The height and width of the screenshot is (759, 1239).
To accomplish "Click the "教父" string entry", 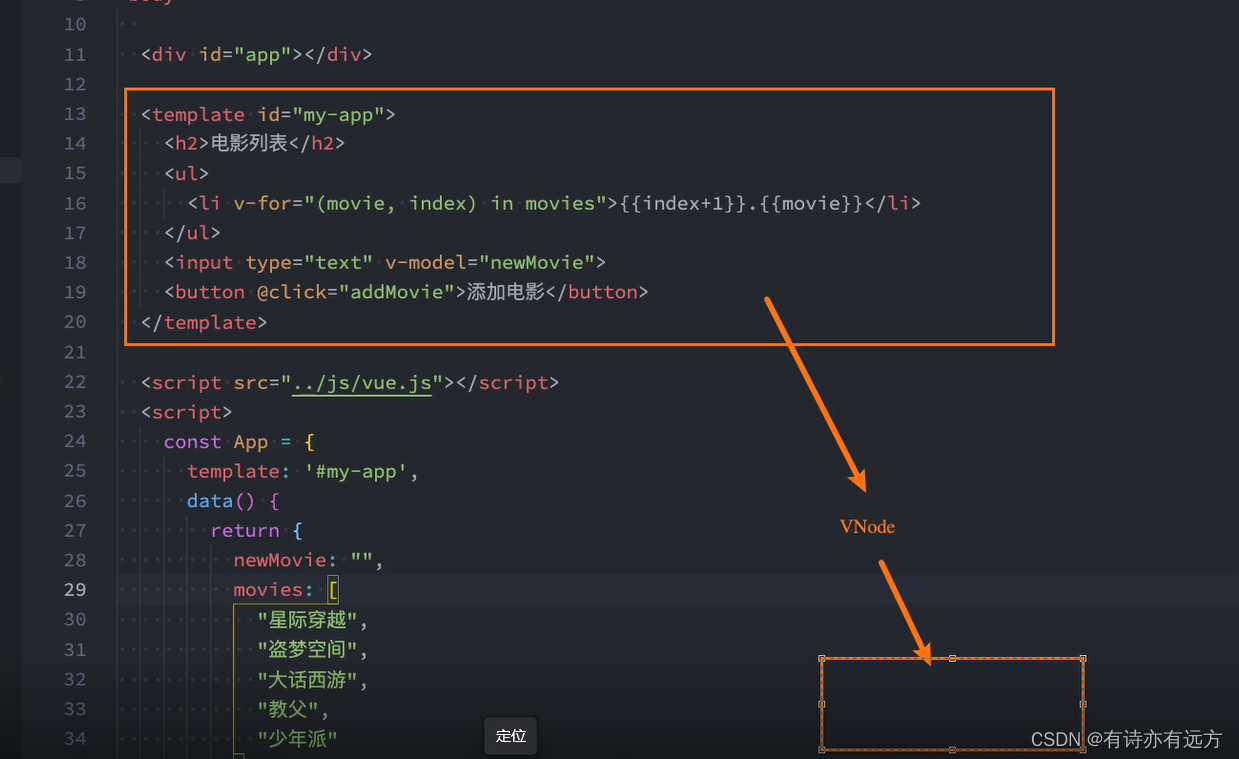I will pos(293,709).
